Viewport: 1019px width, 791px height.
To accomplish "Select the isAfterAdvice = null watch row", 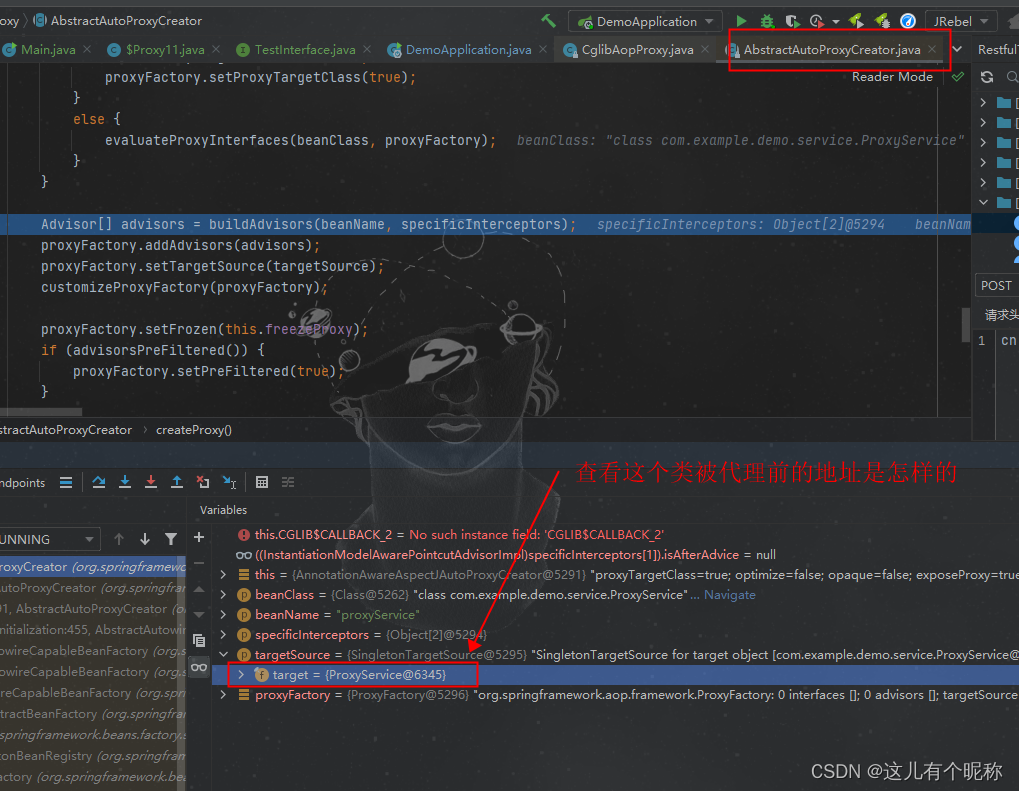I will pos(615,555).
